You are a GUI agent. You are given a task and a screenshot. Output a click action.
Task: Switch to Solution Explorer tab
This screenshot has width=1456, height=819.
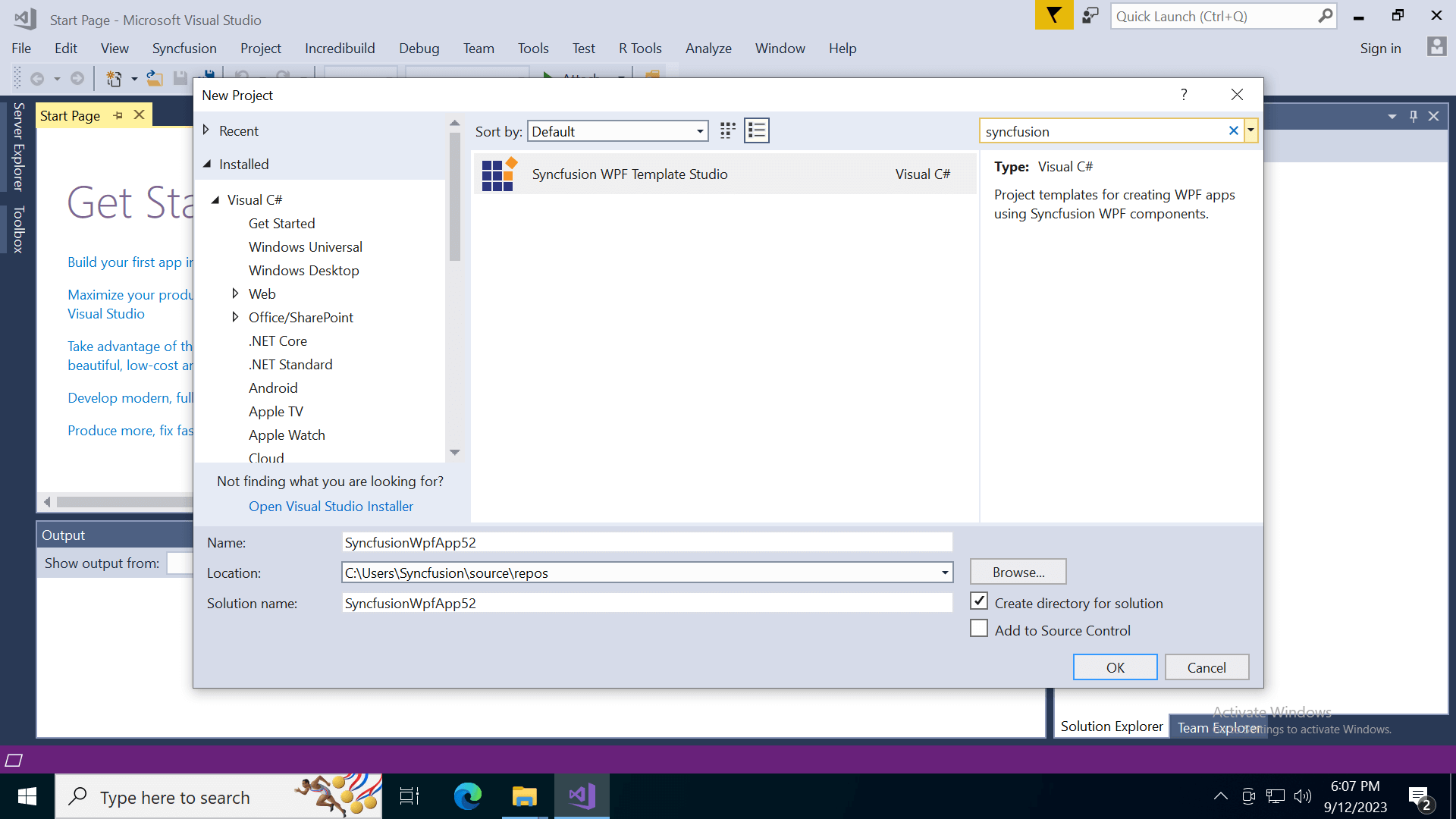(x=1111, y=726)
